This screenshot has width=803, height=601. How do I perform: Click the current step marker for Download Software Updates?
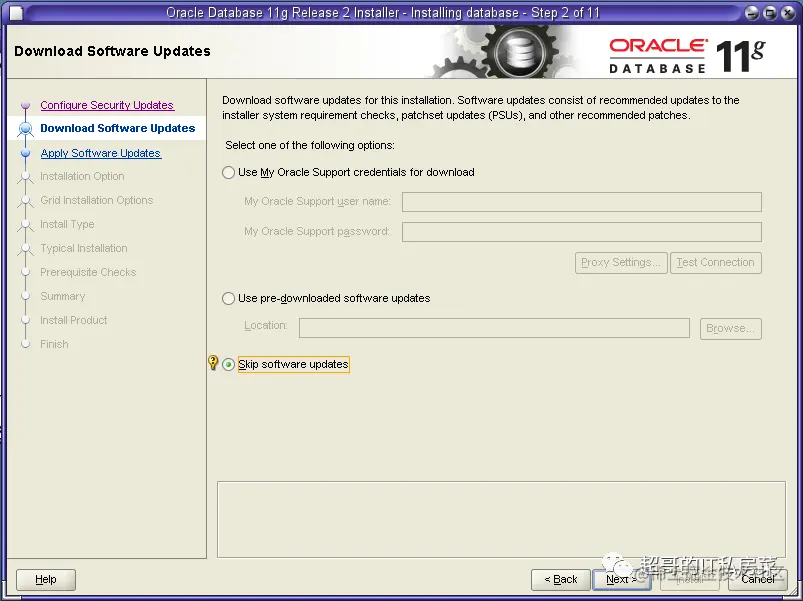point(26,128)
